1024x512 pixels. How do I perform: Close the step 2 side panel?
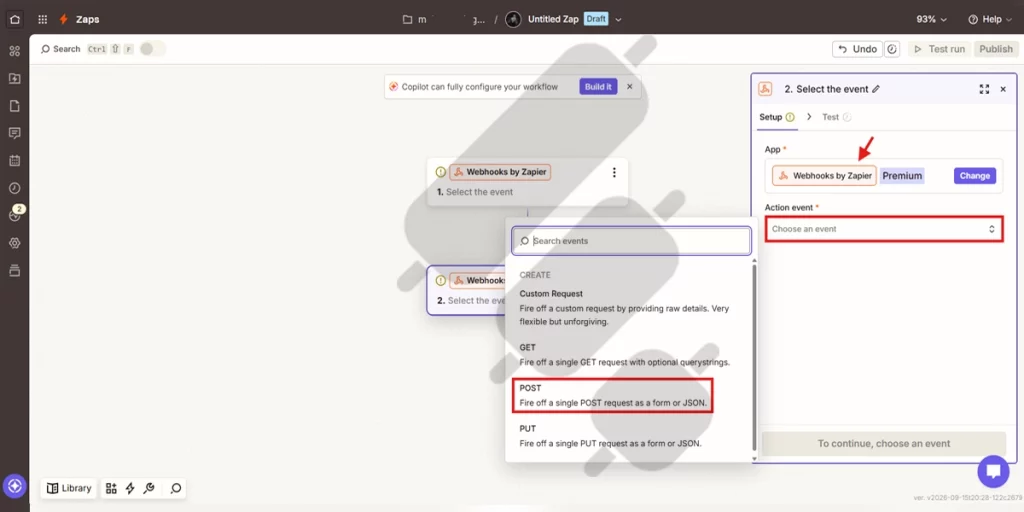click(1003, 89)
